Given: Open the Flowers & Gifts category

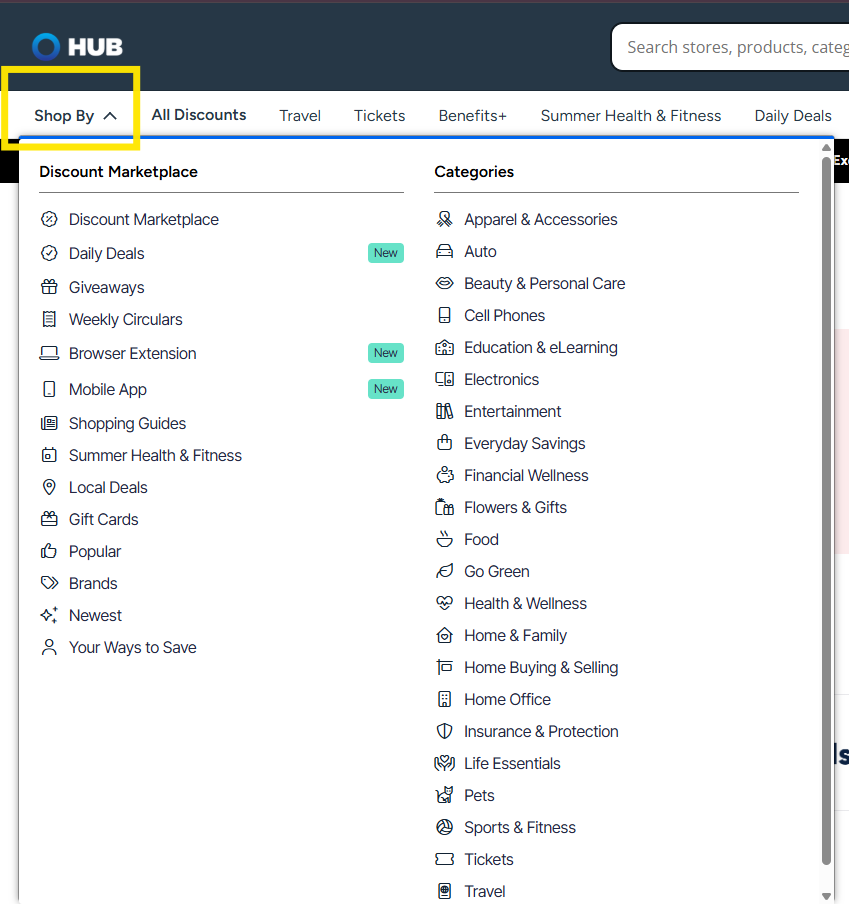Looking at the screenshot, I should pos(515,507).
